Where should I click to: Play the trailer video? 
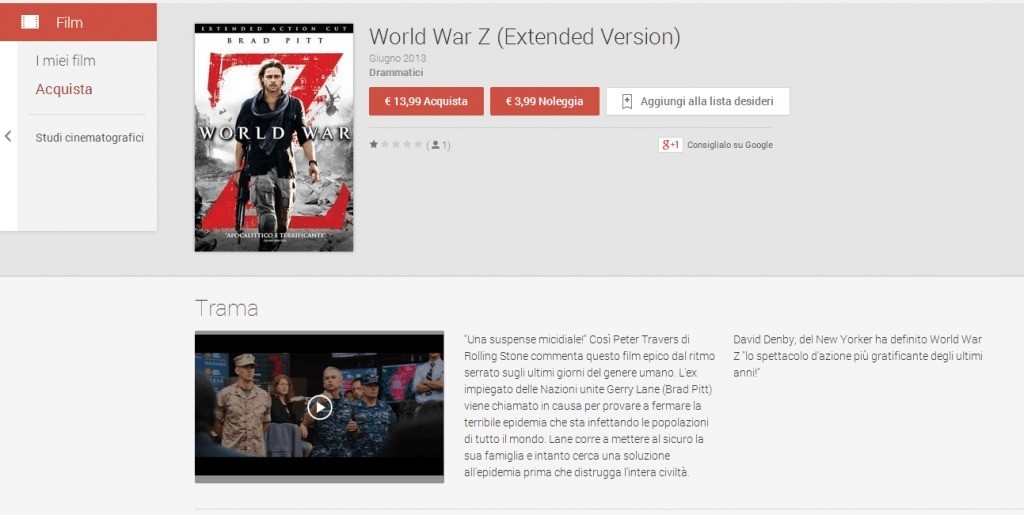(x=319, y=406)
